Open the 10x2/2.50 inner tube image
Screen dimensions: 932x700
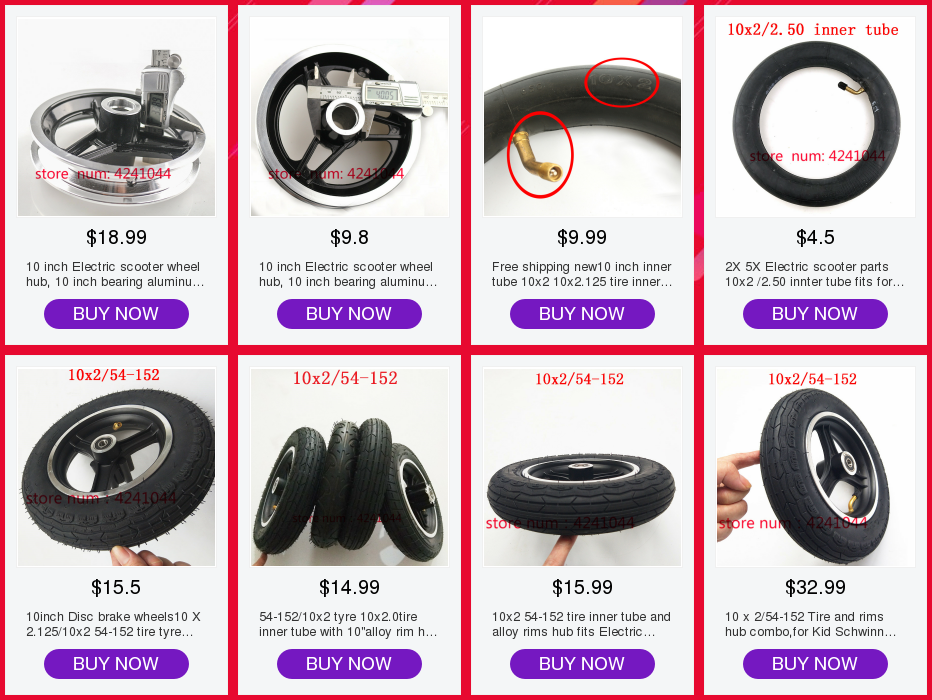[816, 116]
